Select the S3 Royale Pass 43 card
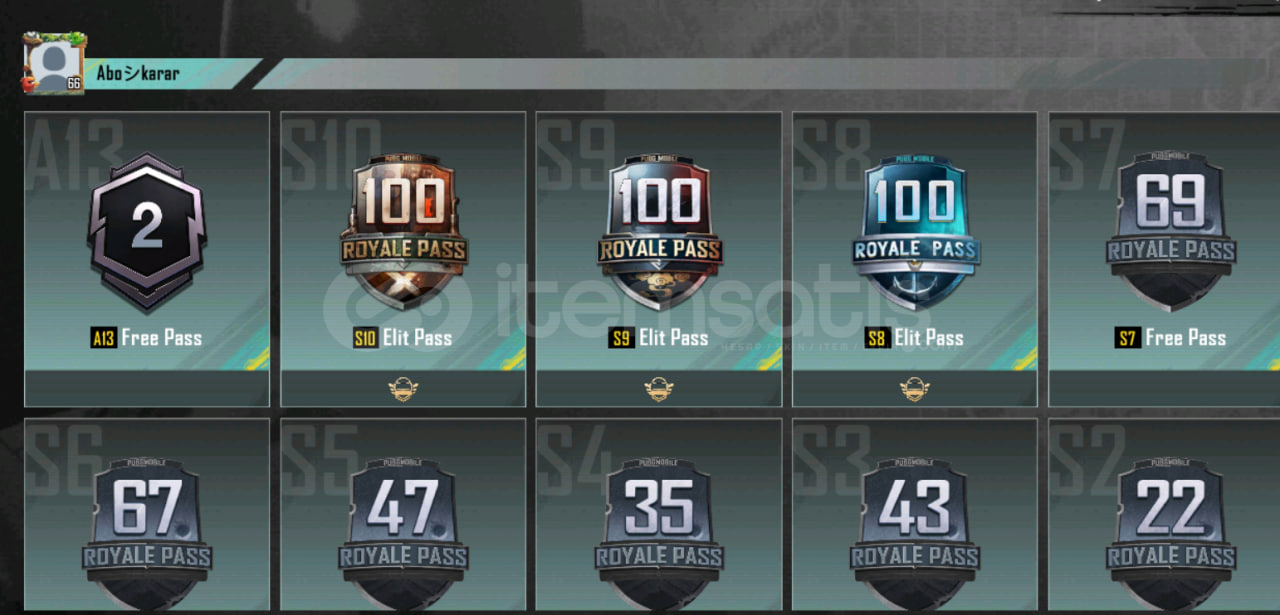Viewport: 1280px width, 615px height. 915,515
